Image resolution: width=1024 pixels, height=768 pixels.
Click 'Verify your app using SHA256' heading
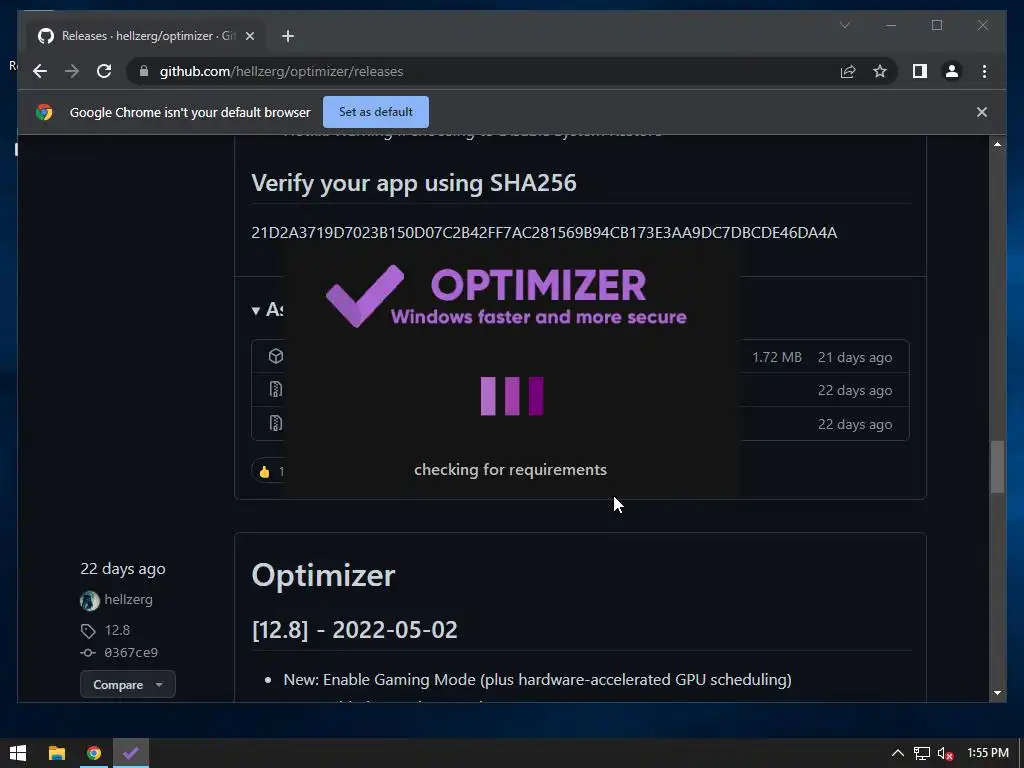414,183
